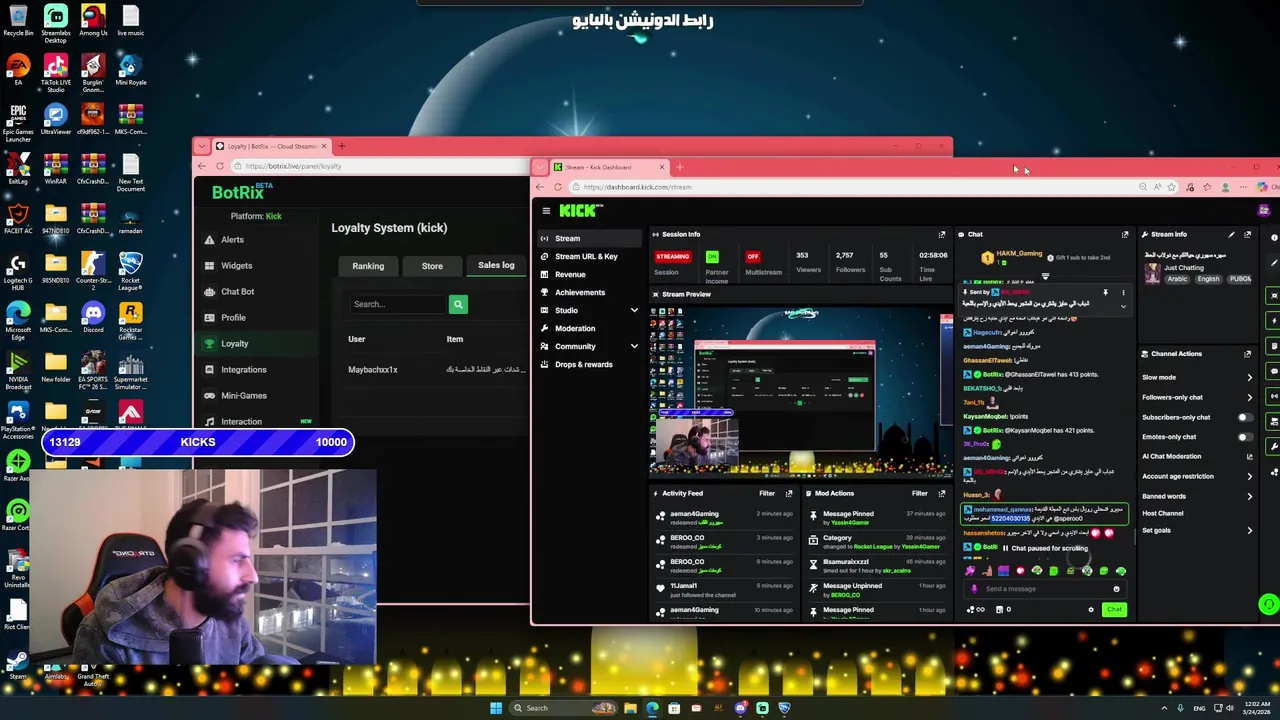Pop out the Channel Actions panel
Viewport: 1280px width, 720px height.
pyautogui.click(x=1247, y=354)
